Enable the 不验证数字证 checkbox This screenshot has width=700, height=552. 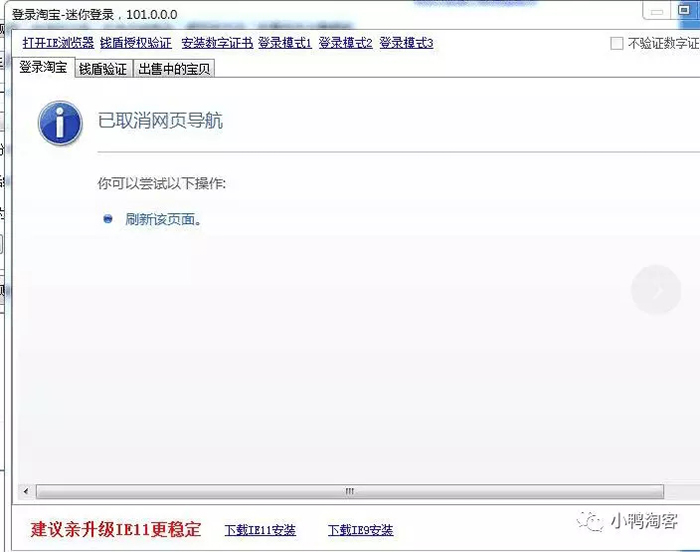pyautogui.click(x=616, y=43)
